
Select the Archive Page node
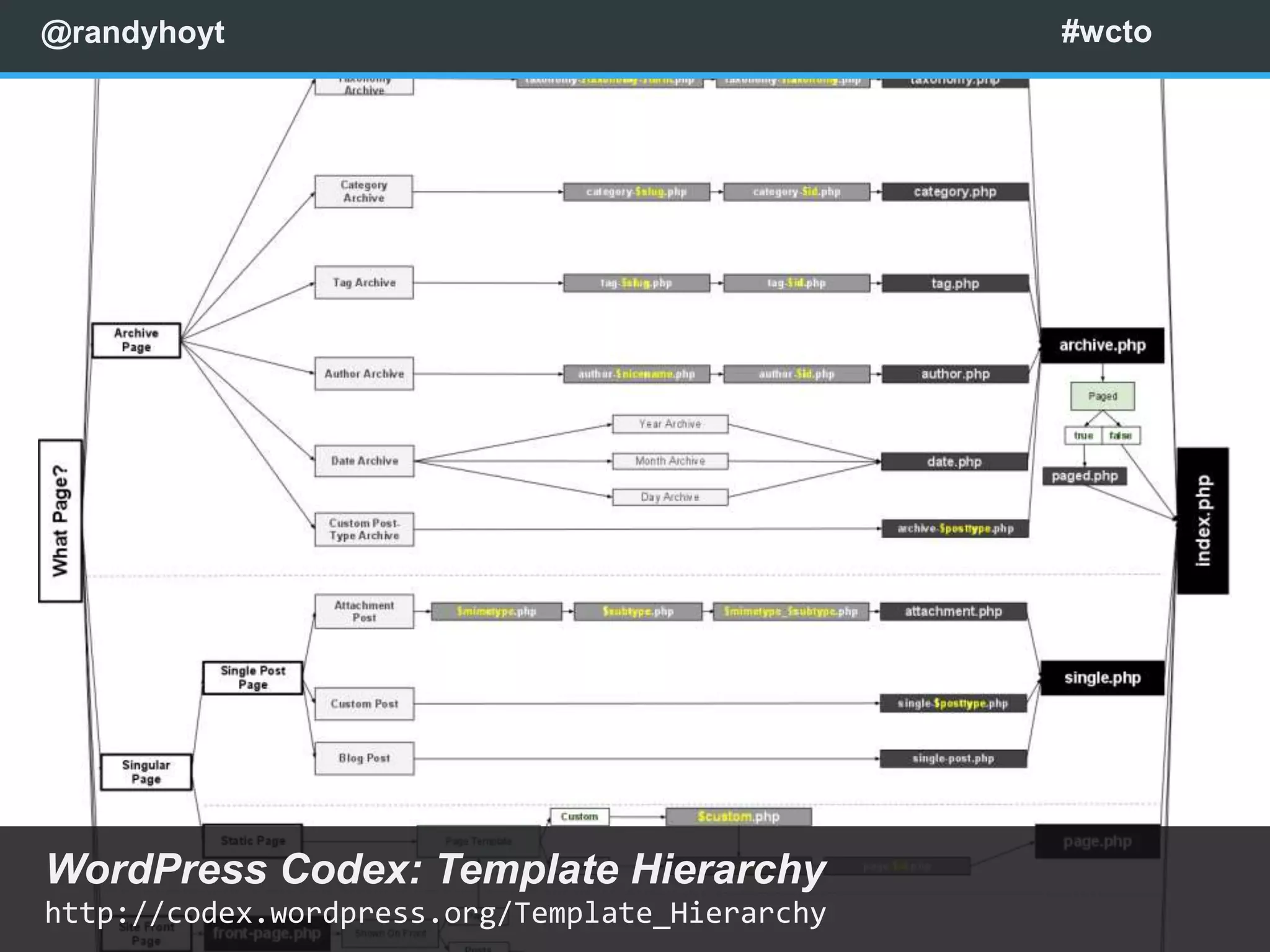pos(136,340)
